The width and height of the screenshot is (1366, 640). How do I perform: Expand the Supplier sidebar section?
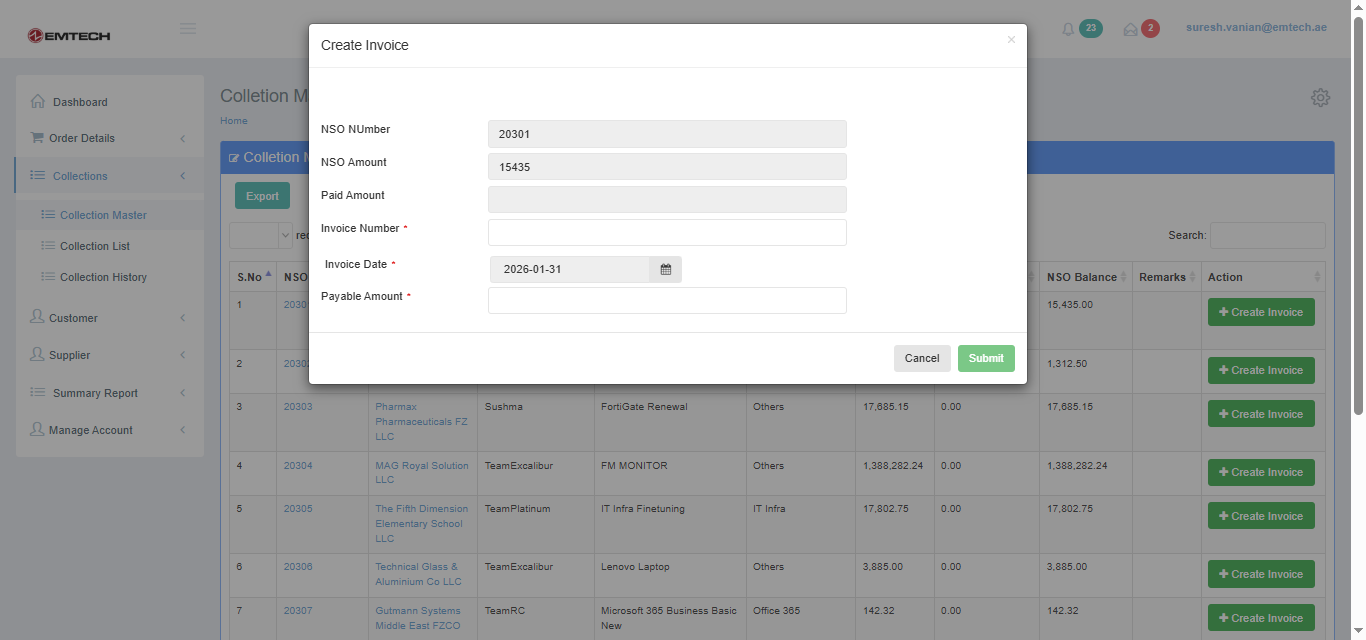pyautogui.click(x=70, y=355)
